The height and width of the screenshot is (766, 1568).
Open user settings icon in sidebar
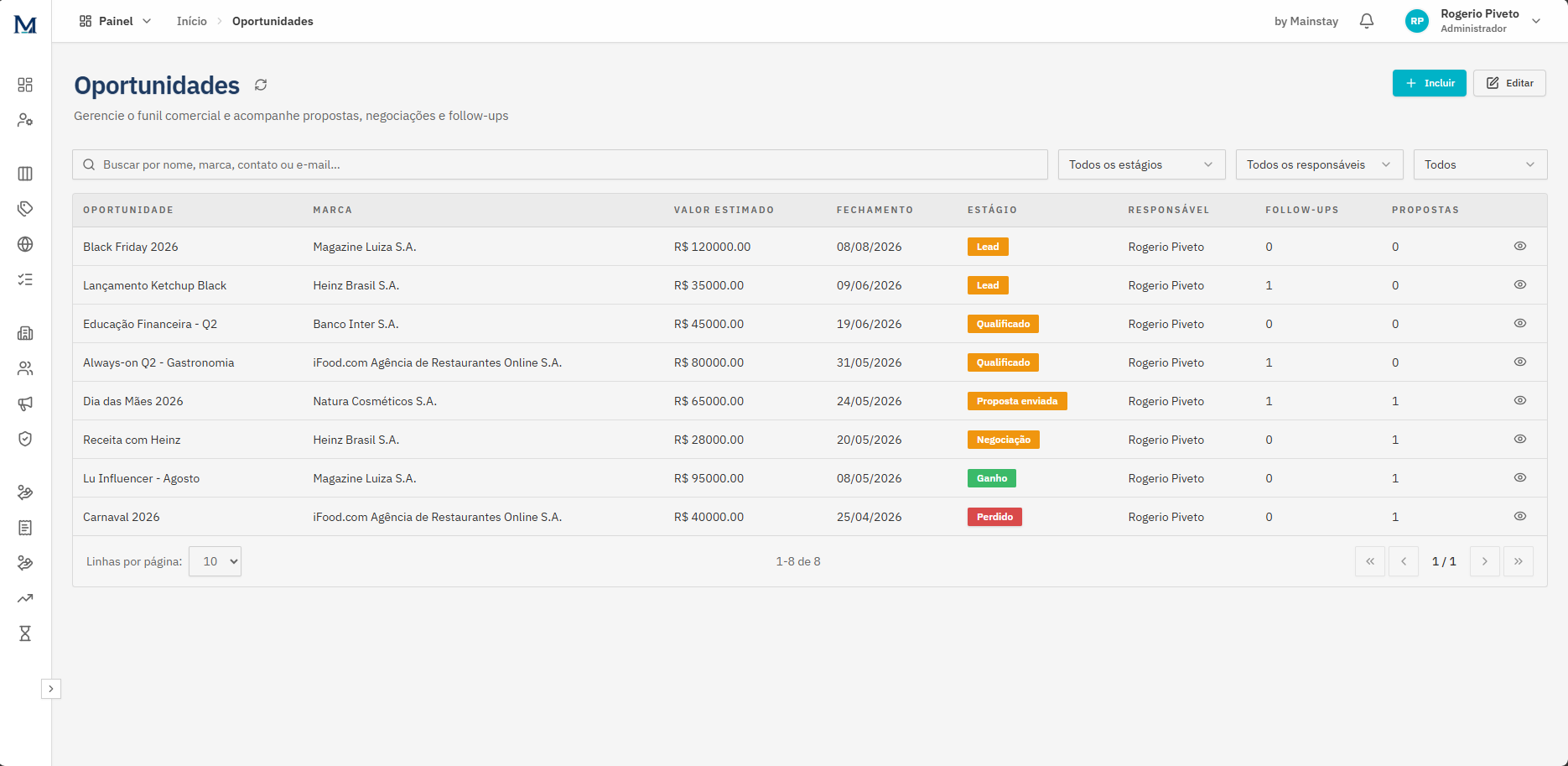[x=25, y=120]
